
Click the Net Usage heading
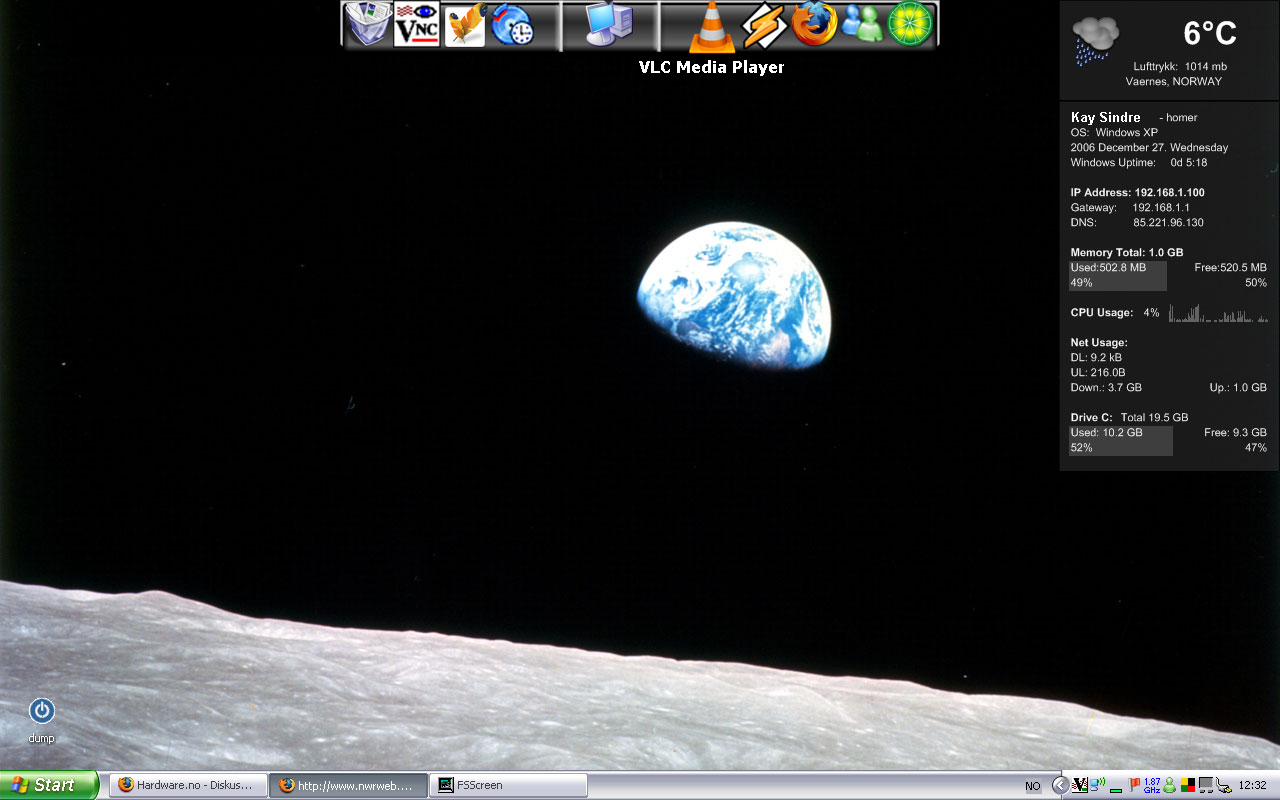[1099, 342]
